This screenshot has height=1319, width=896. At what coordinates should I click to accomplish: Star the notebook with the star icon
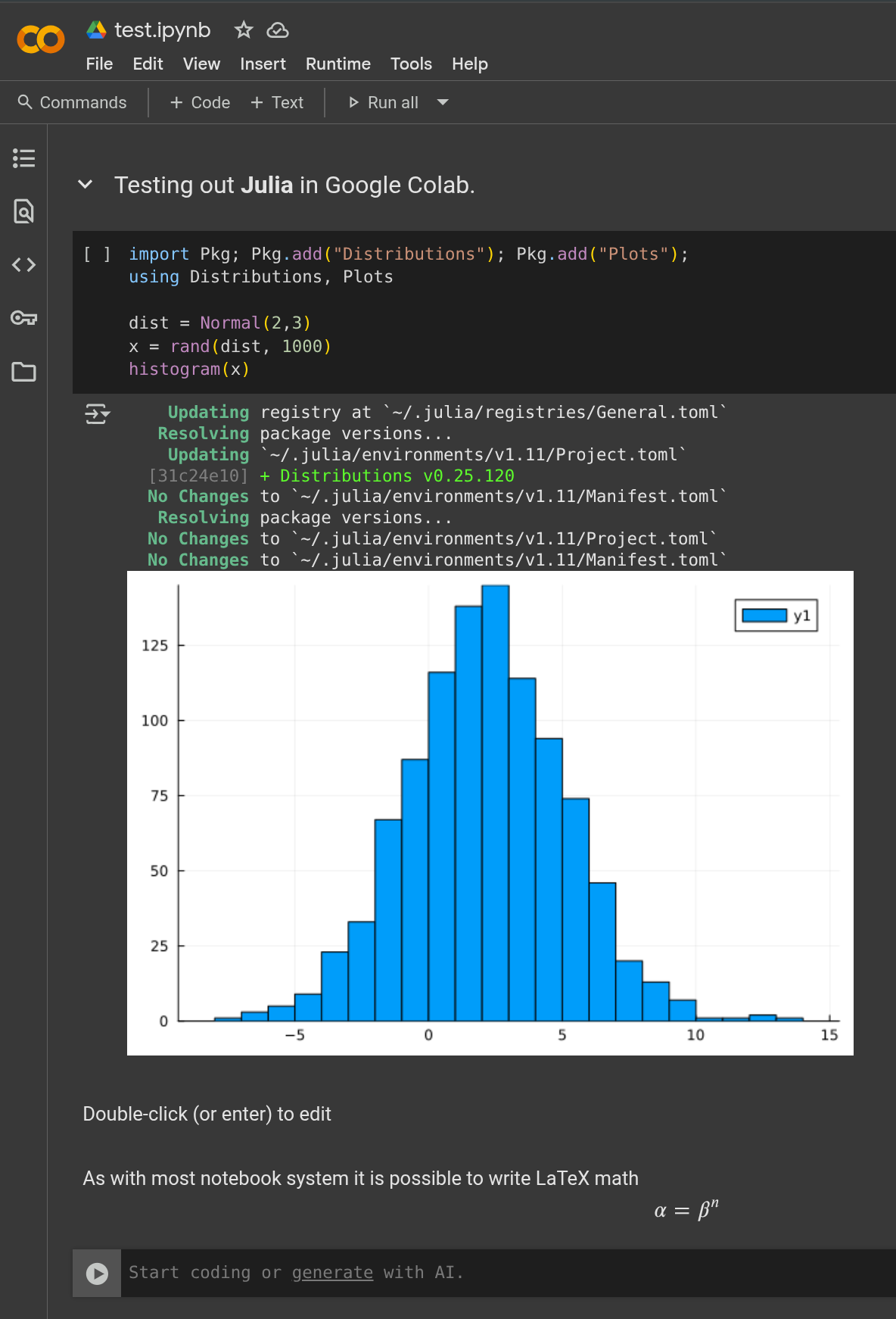click(243, 30)
